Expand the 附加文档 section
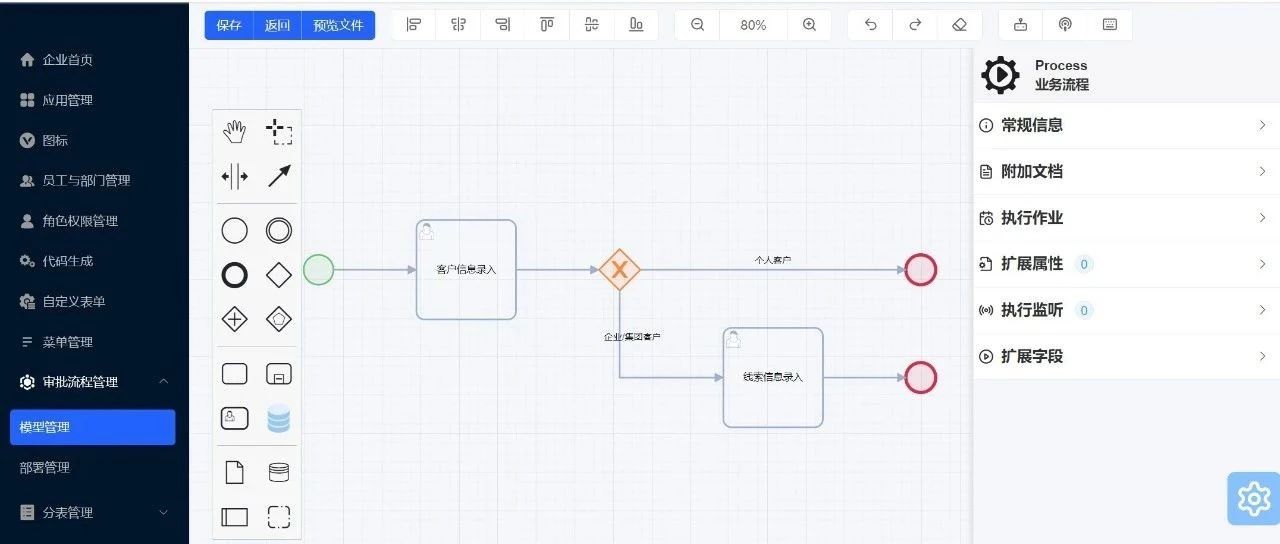The height and width of the screenshot is (544, 1280). click(1126, 171)
